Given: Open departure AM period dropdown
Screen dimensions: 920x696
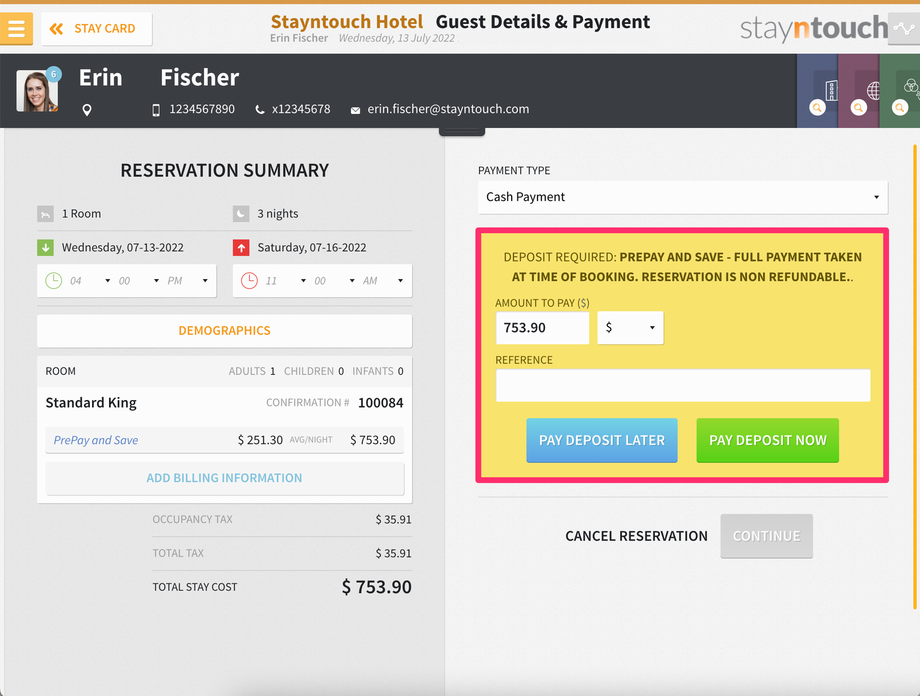Looking at the screenshot, I should [x=383, y=281].
